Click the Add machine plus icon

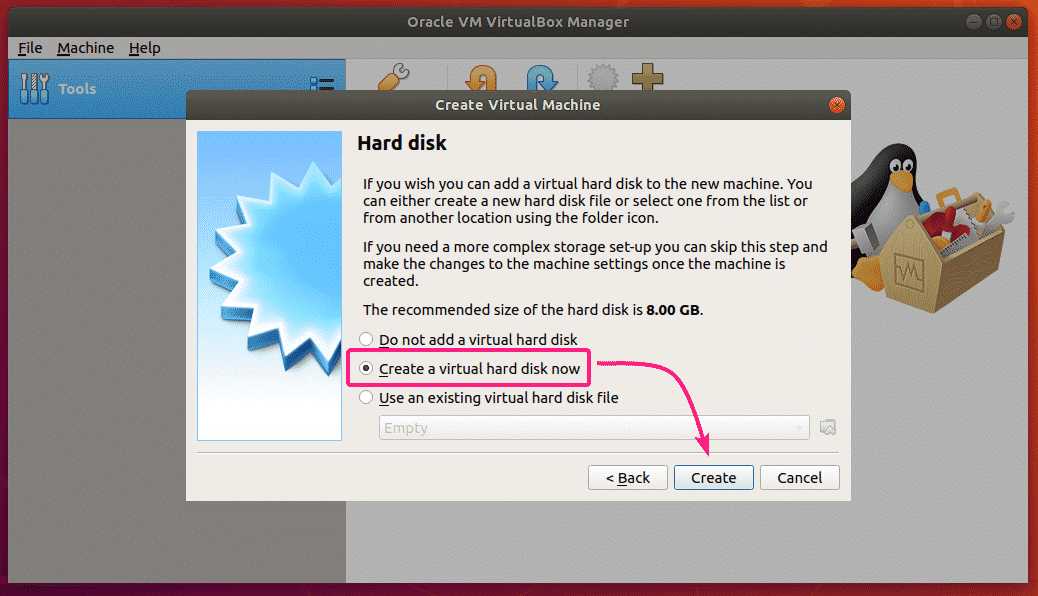648,78
